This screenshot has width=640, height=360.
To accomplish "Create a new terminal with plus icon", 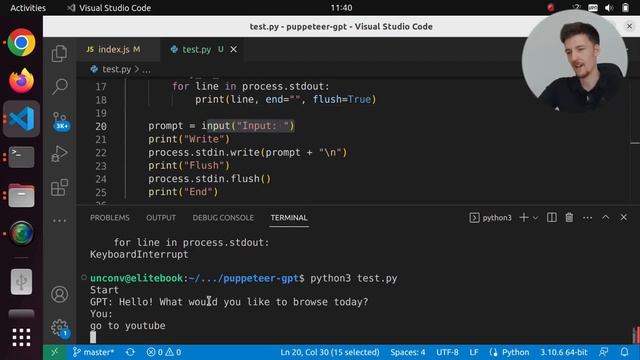I will 524,218.
